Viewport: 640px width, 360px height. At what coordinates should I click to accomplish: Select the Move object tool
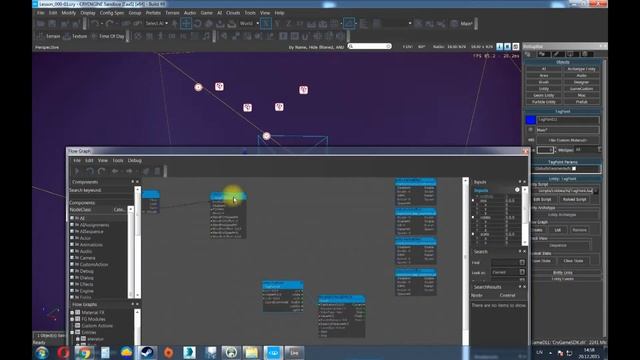(x=186, y=23)
